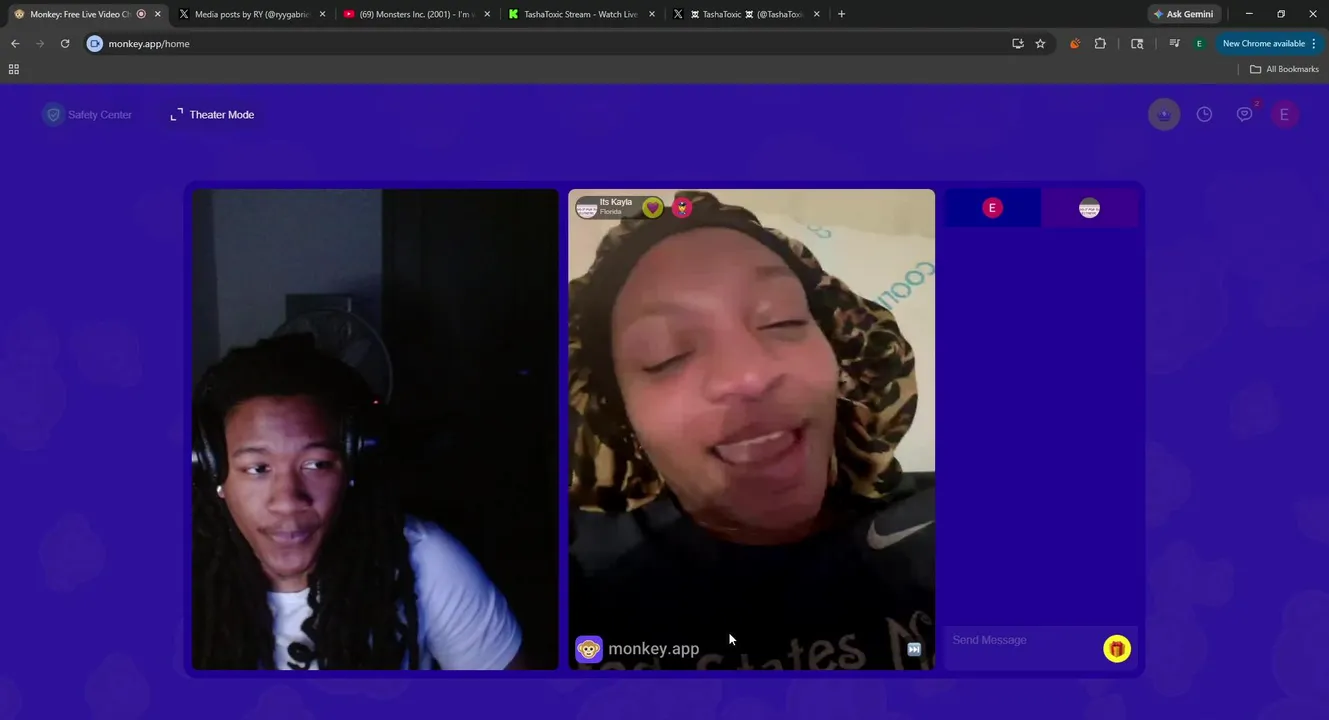Click the Ask Gemini button

[x=1184, y=14]
